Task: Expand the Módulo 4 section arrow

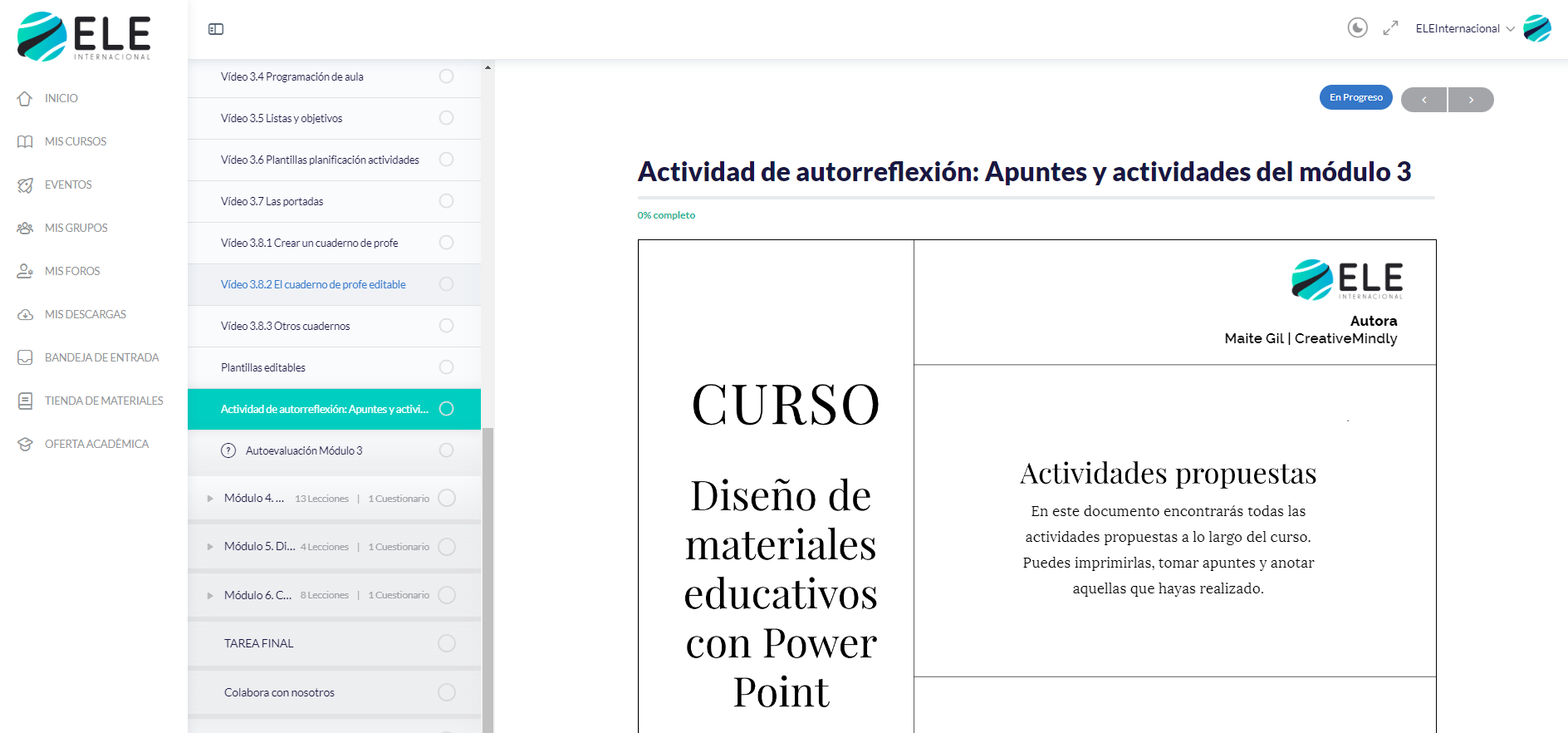Action: click(x=210, y=499)
